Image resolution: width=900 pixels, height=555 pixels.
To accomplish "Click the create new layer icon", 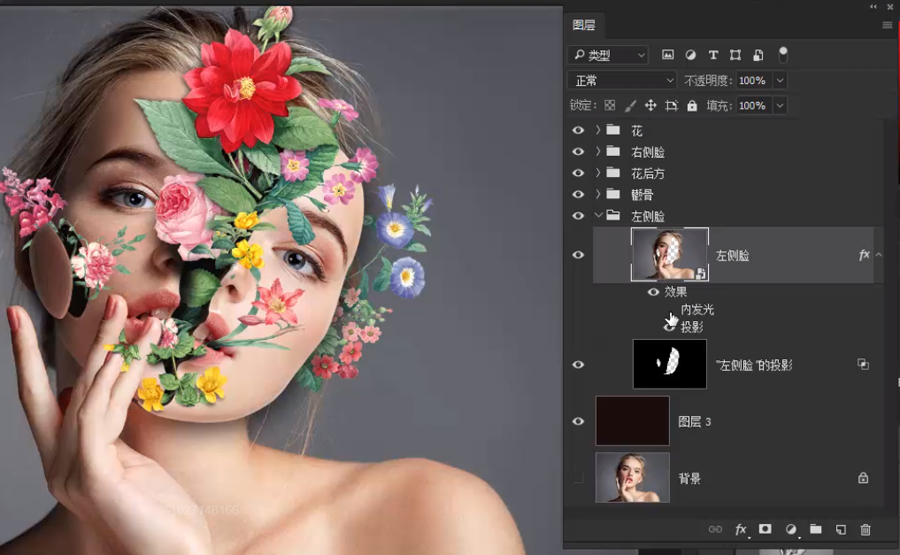I will click(841, 529).
